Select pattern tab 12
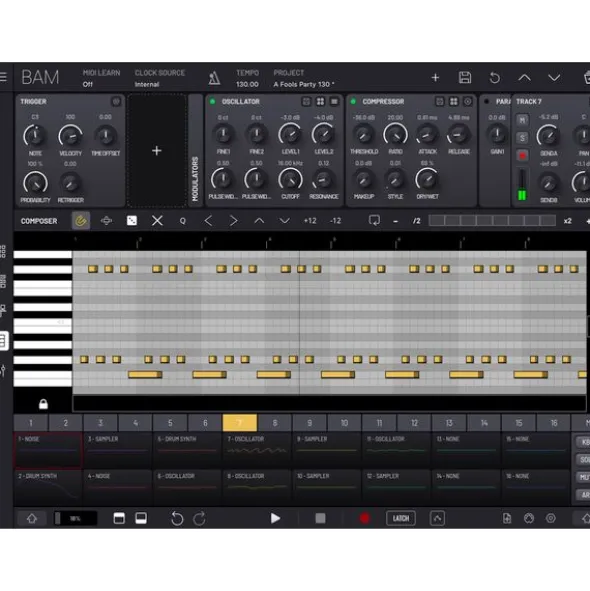This screenshot has width=590, height=591. pos(414,423)
